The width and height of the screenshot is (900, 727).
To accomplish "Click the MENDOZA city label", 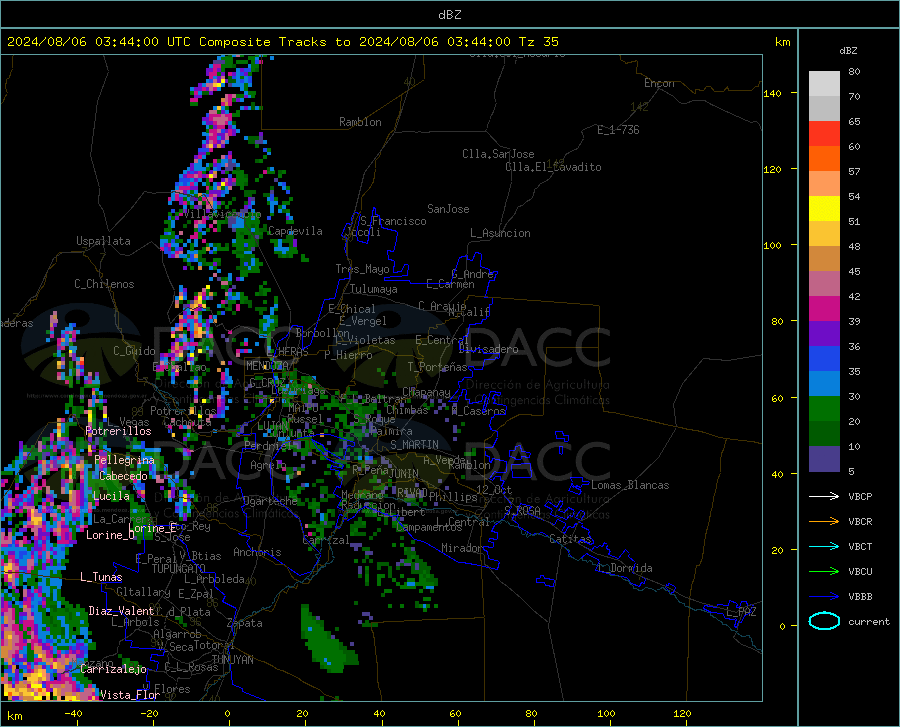I will (x=267, y=366).
